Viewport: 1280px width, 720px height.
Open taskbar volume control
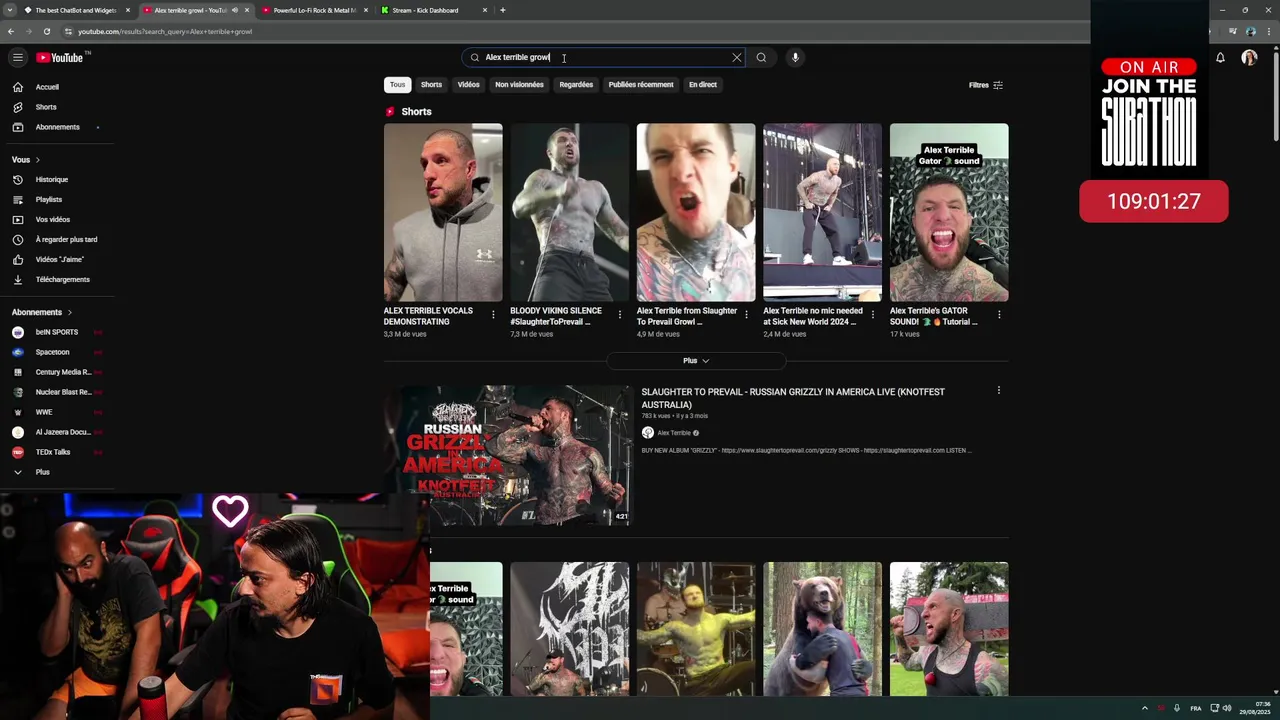click(1228, 708)
